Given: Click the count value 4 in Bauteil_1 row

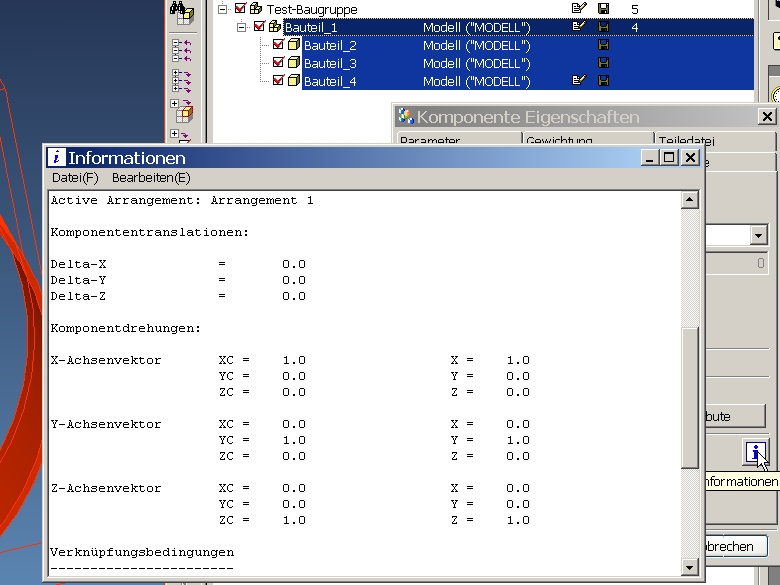Looking at the screenshot, I should (635, 27).
